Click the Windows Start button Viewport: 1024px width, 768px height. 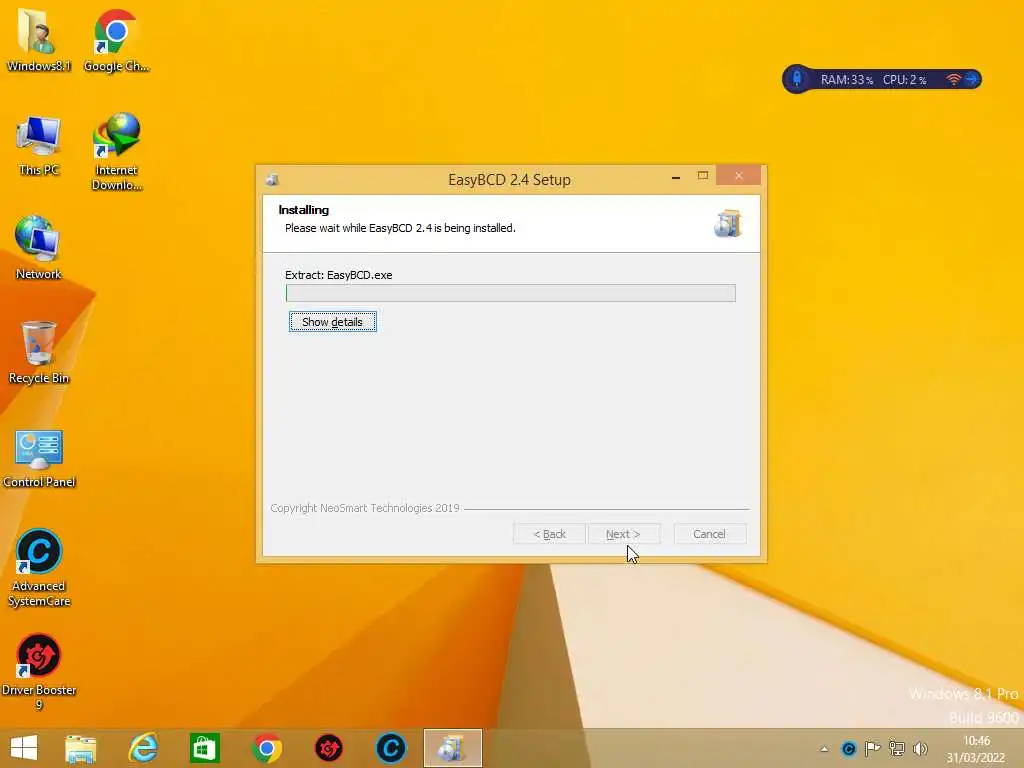point(24,748)
